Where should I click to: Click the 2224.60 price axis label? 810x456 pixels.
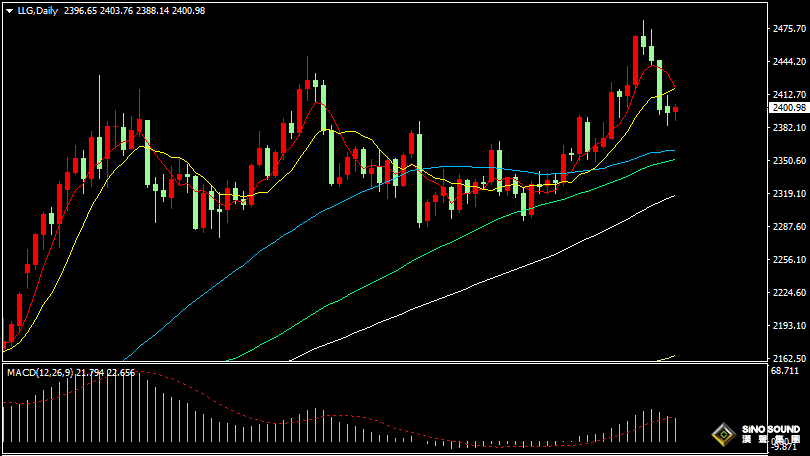pos(788,292)
